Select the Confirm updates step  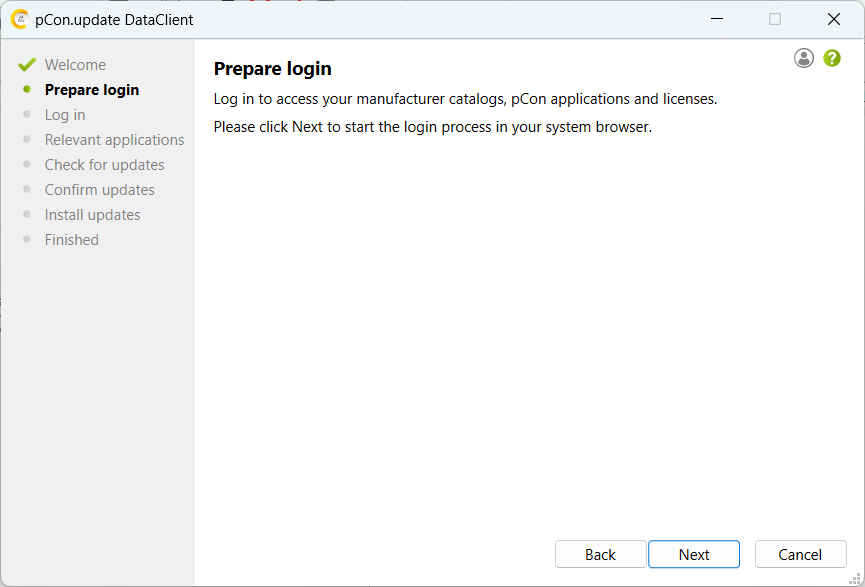(x=99, y=190)
